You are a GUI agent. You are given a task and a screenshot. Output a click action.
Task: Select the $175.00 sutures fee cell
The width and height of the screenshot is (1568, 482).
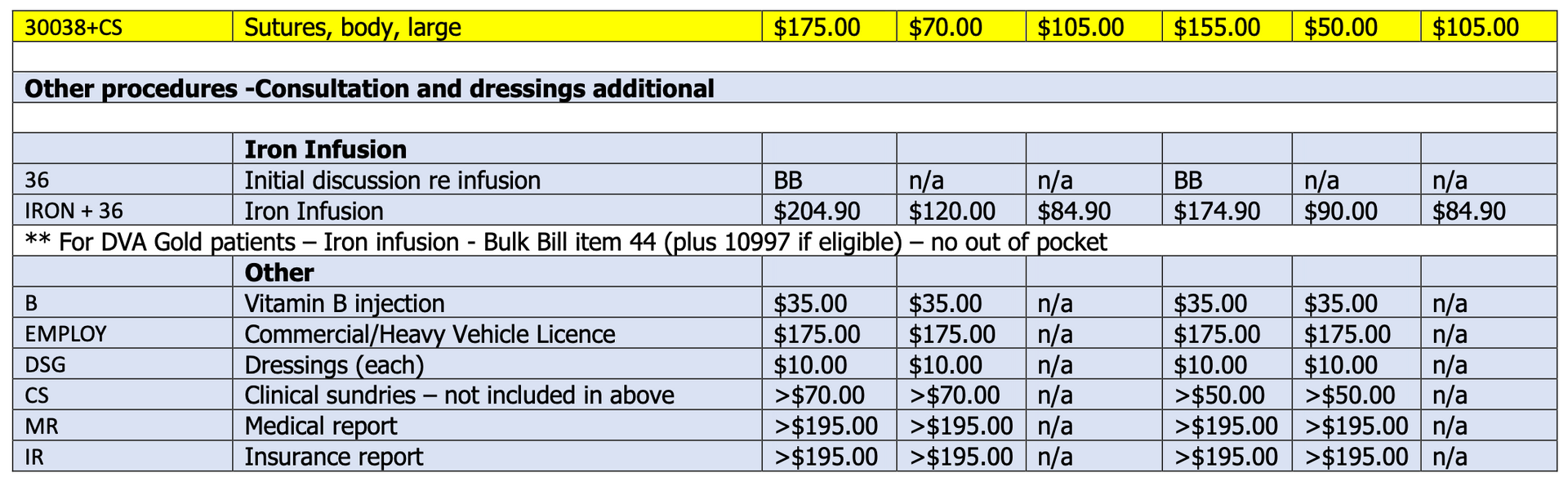829,27
